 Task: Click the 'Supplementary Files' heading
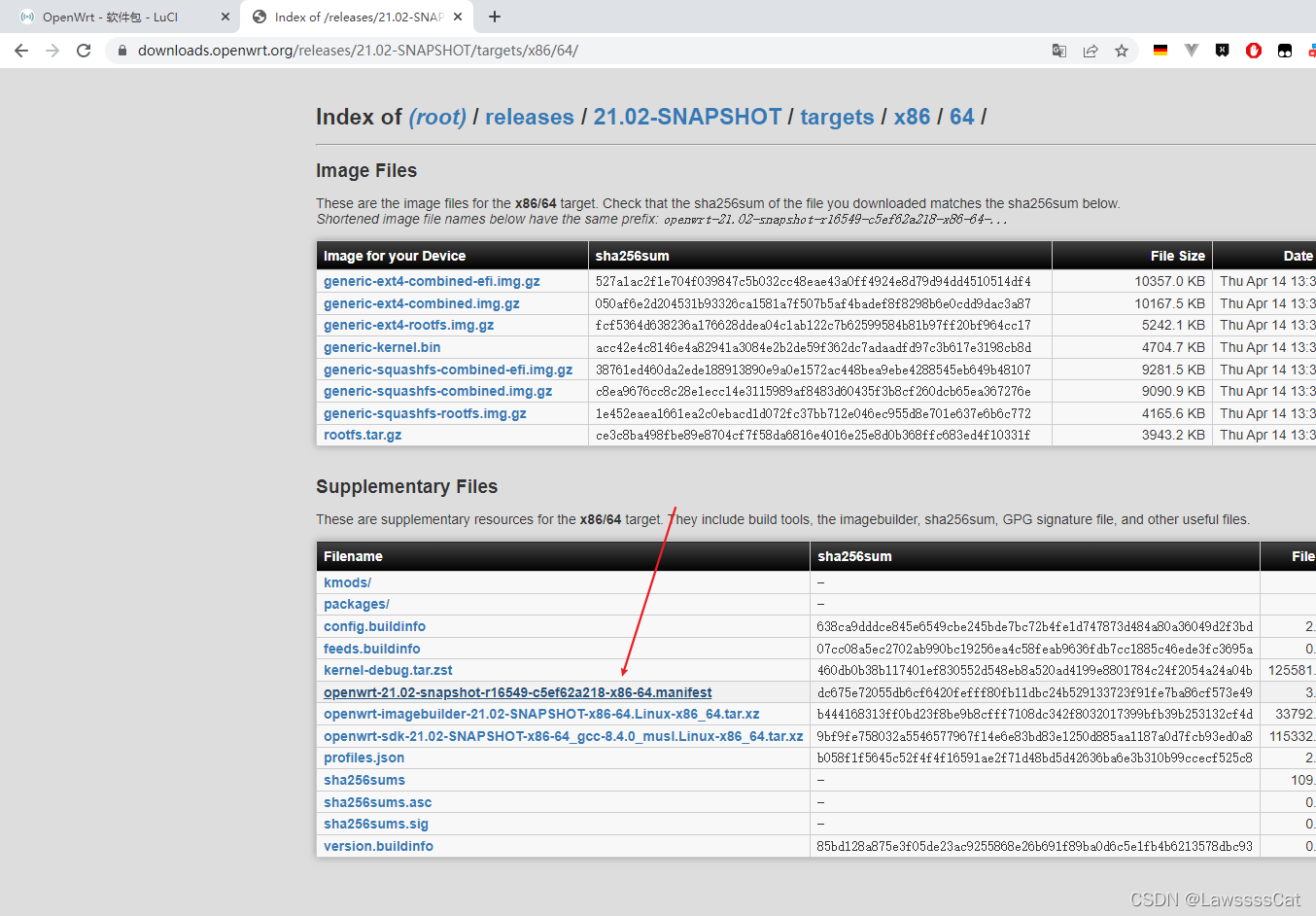click(x=406, y=486)
